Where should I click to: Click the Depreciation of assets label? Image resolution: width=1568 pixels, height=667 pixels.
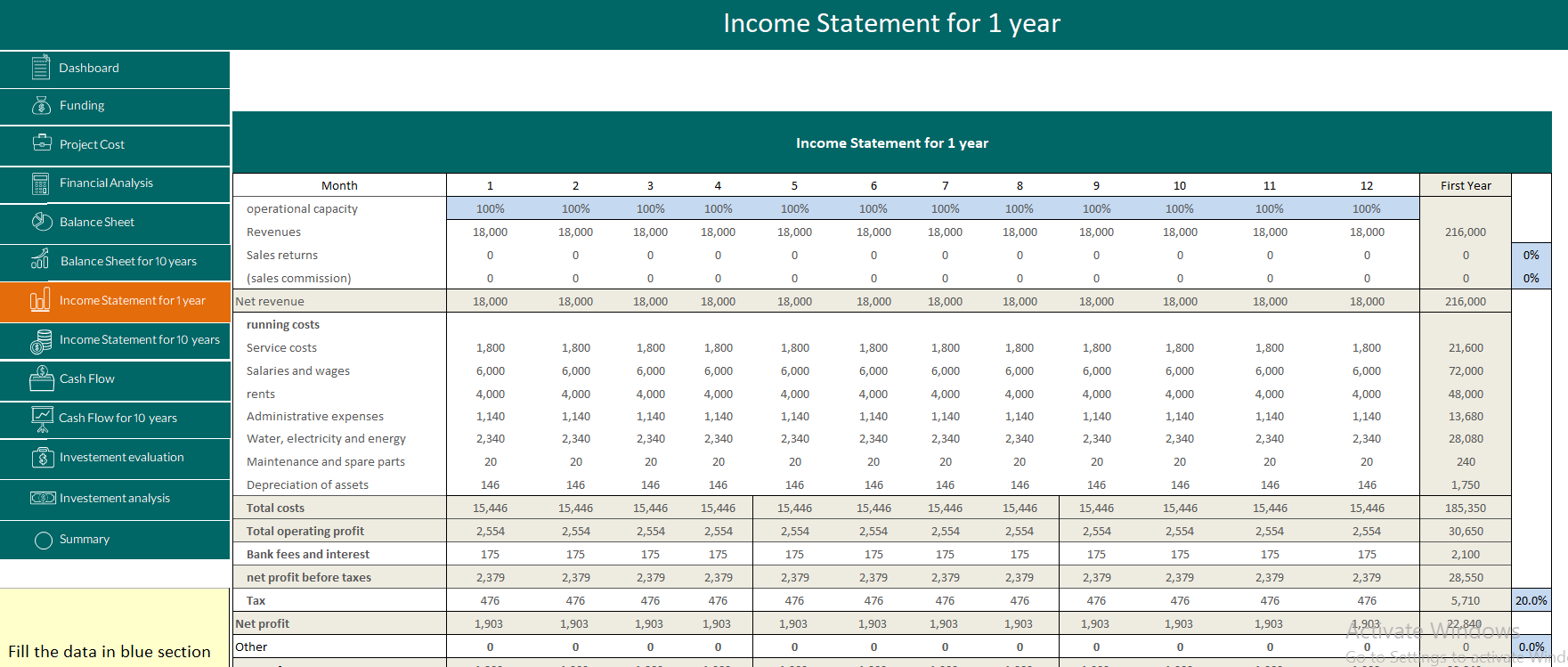(307, 484)
